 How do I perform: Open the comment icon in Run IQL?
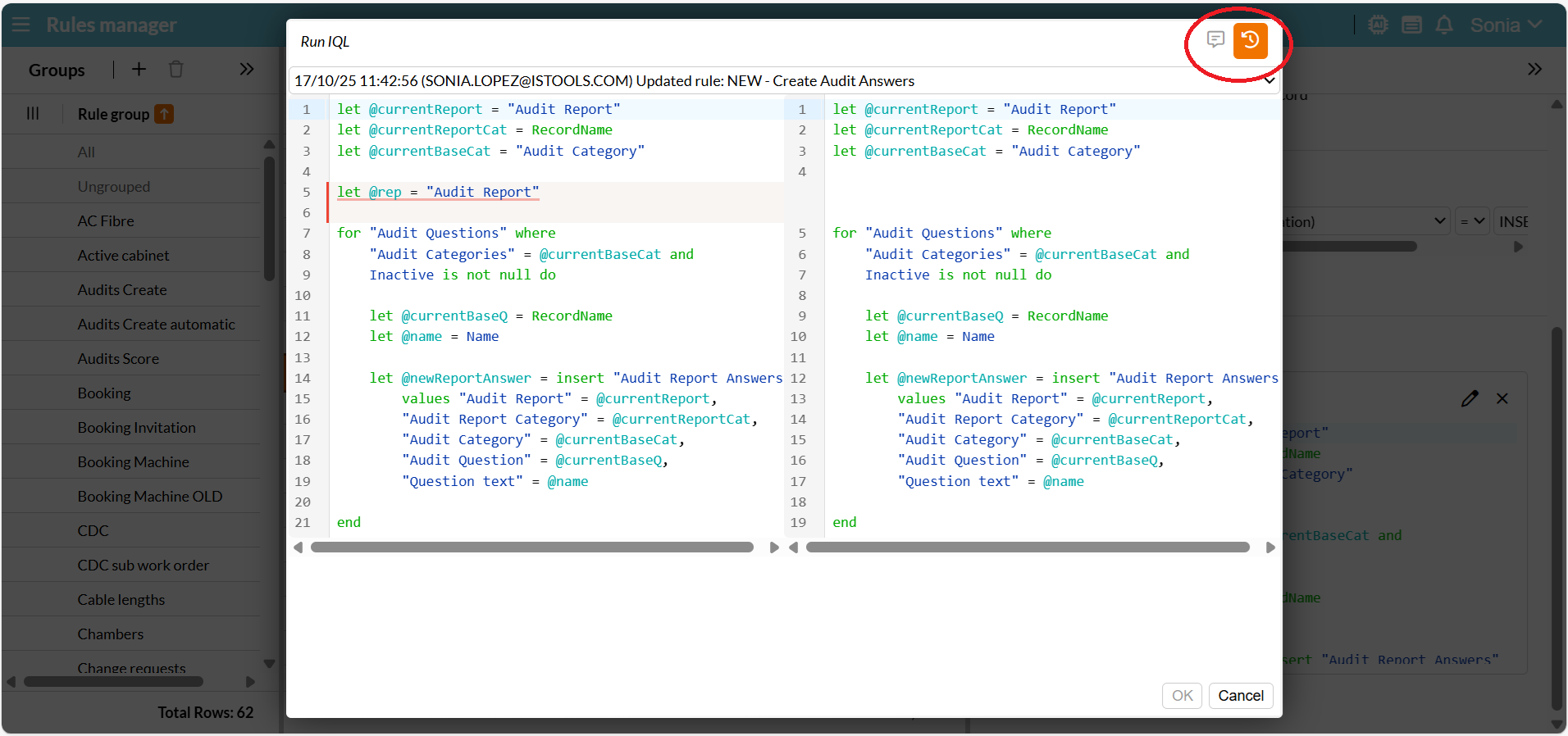(x=1215, y=39)
